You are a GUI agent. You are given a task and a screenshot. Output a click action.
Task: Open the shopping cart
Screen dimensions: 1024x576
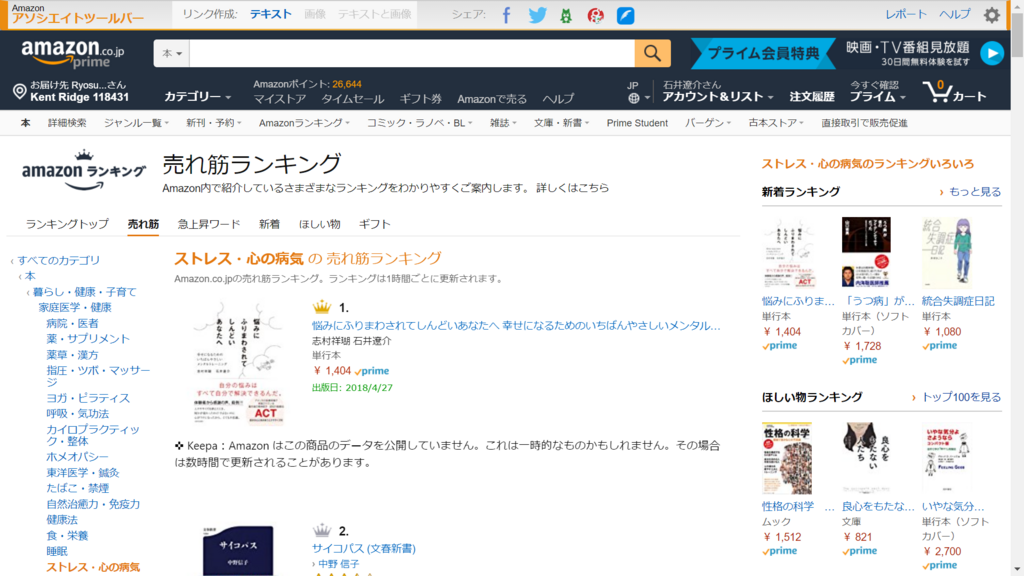[x=955, y=92]
